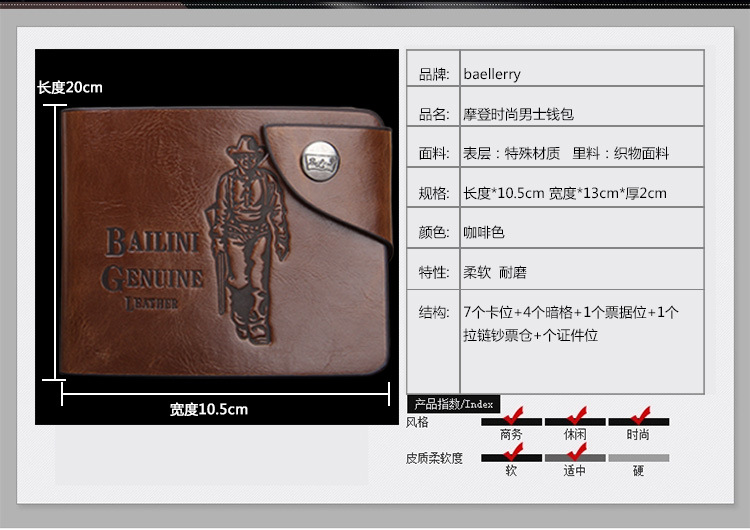Click the size value '长度*10.5cm 宽度*13cm*厚2cm'
750x530 pixels.
564,193
